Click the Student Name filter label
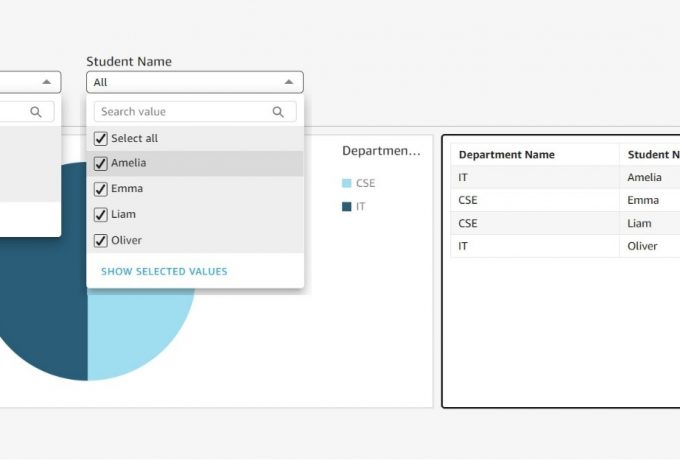Image resolution: width=680 pixels, height=460 pixels. (x=129, y=62)
